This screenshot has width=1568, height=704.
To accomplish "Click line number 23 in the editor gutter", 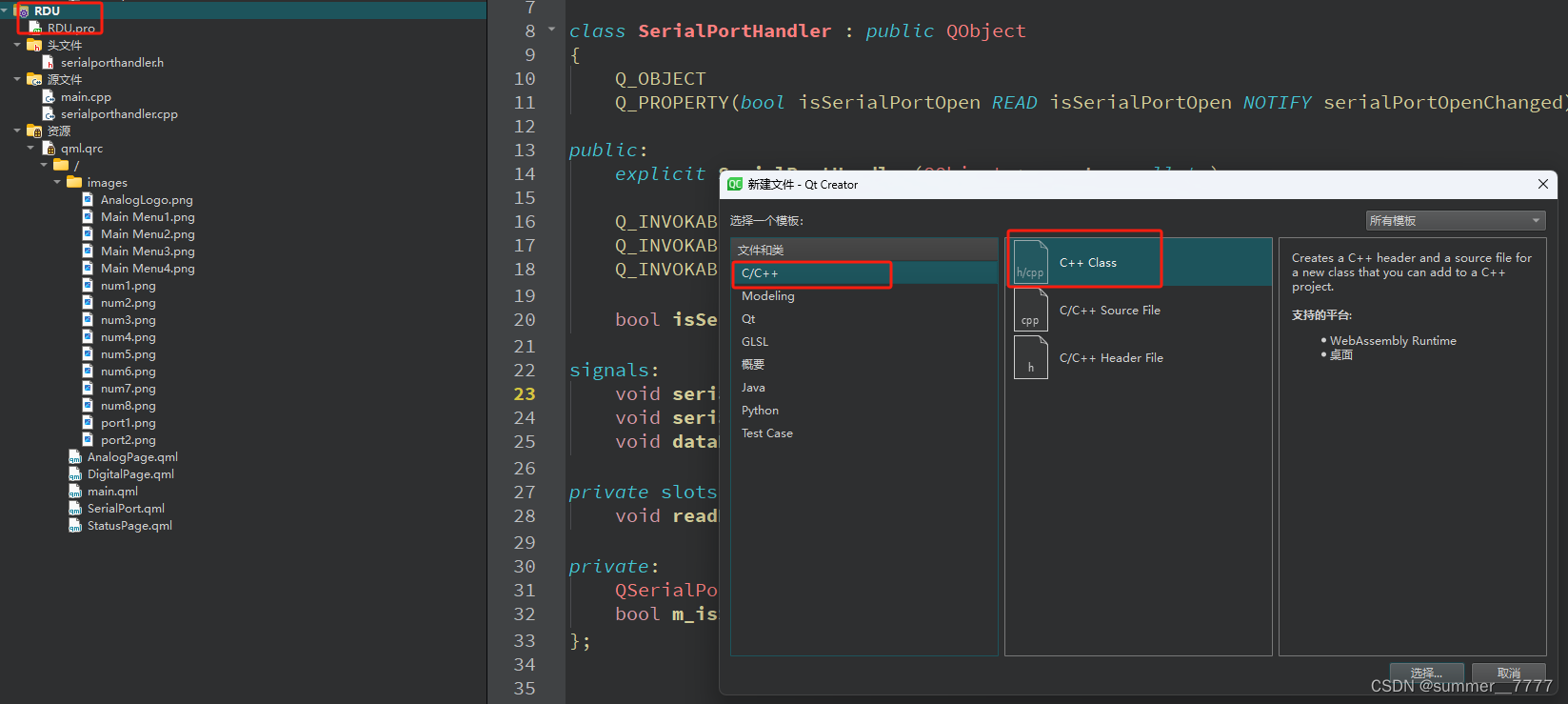I will coord(525,394).
